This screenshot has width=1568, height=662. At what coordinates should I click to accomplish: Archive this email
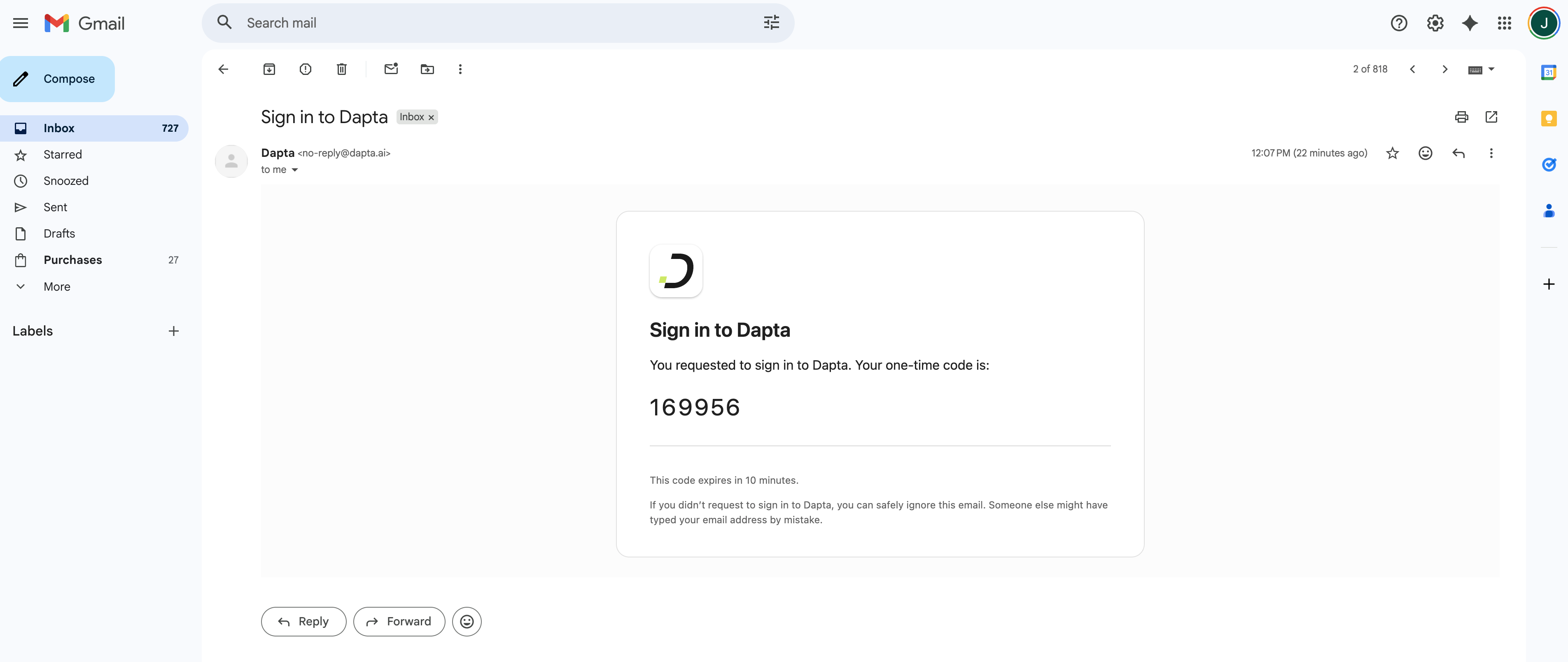[x=269, y=69]
